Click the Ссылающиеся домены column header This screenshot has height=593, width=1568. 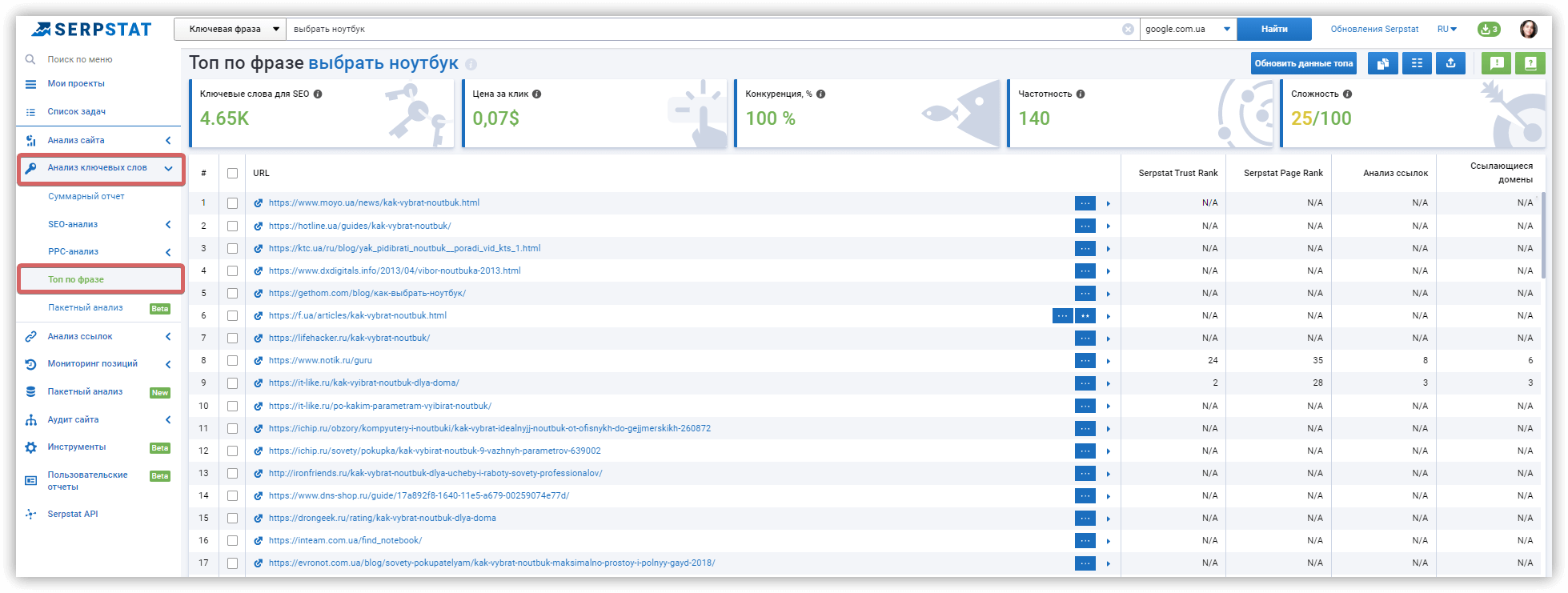1501,174
